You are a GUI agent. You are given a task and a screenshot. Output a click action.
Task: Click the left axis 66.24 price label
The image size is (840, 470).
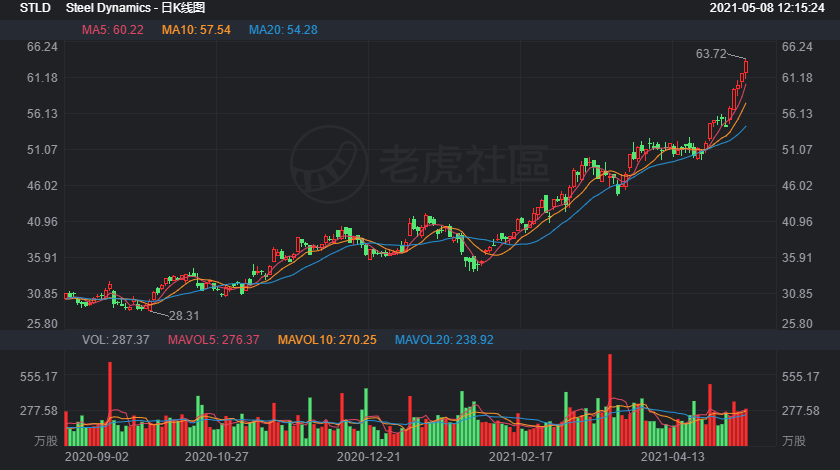tap(42, 47)
